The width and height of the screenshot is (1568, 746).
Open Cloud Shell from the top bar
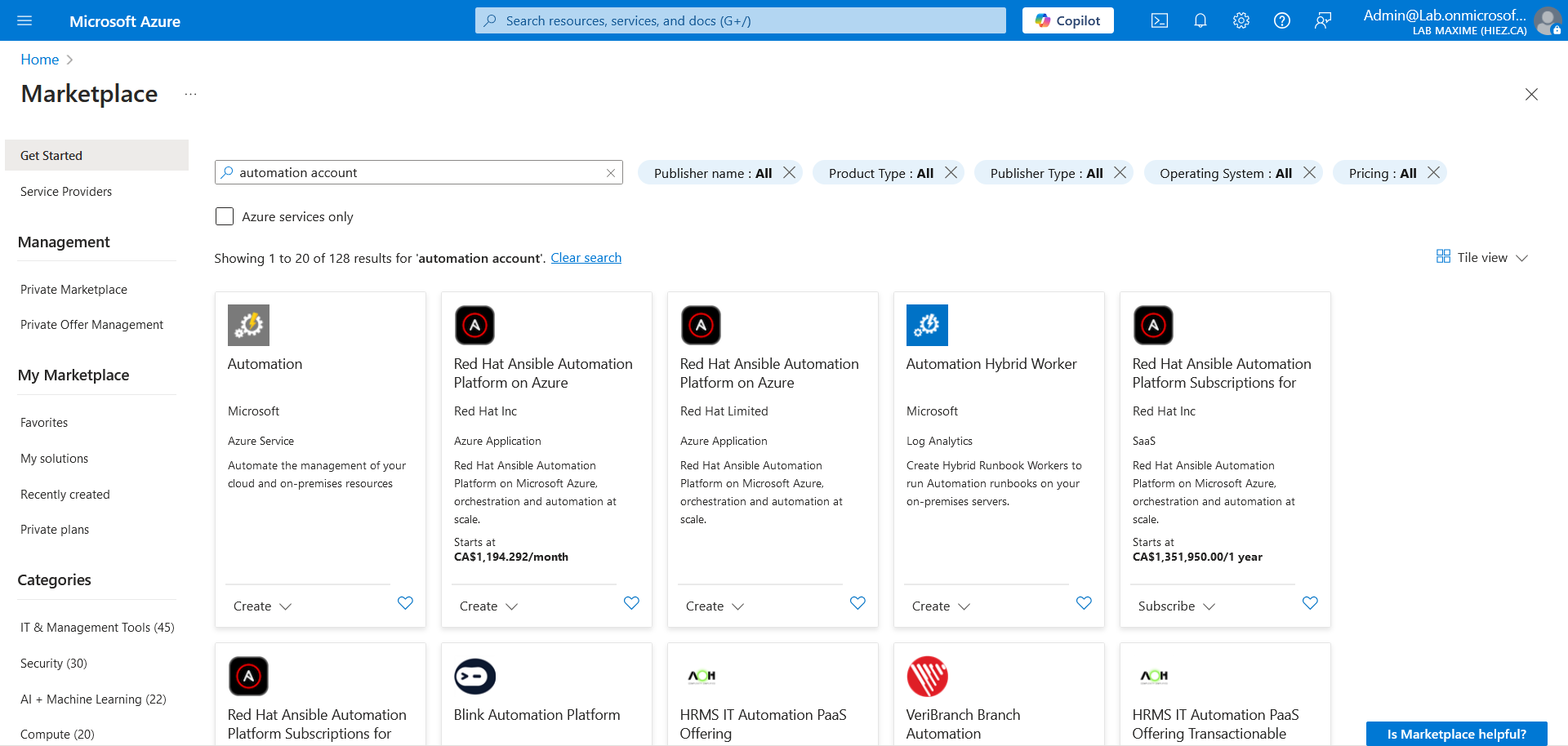1159,21
